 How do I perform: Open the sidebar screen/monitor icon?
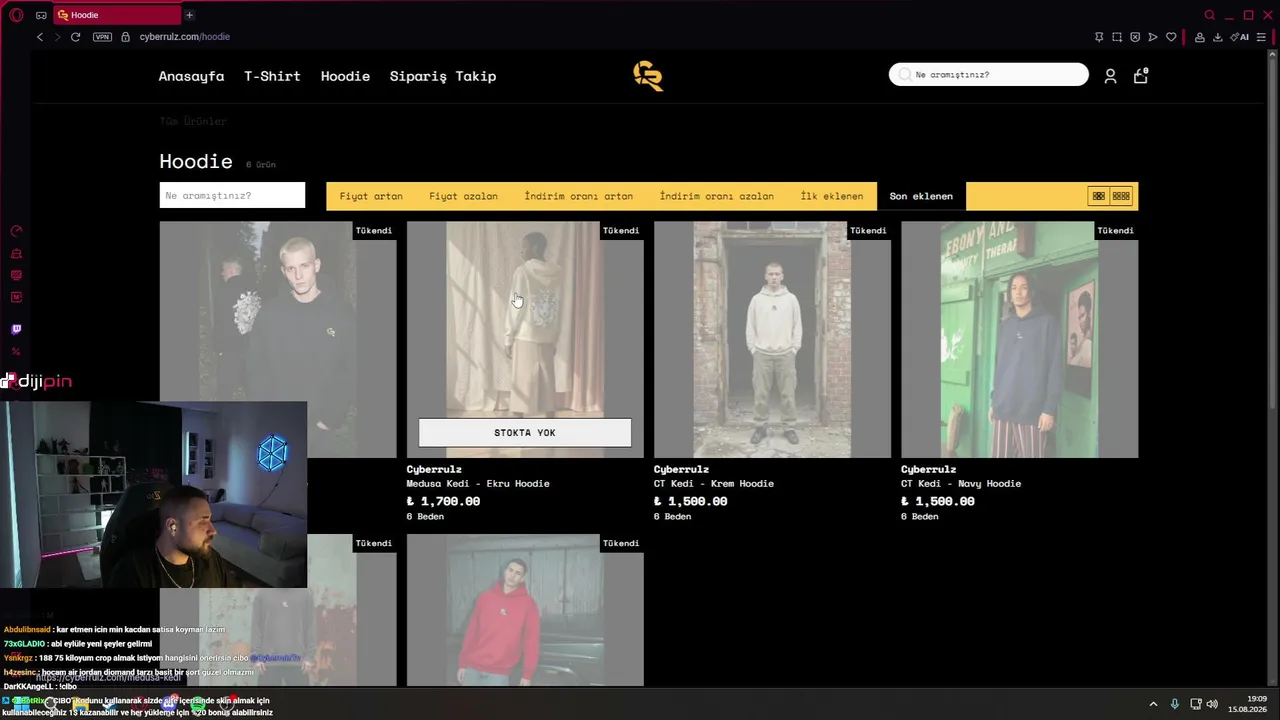coord(16,275)
